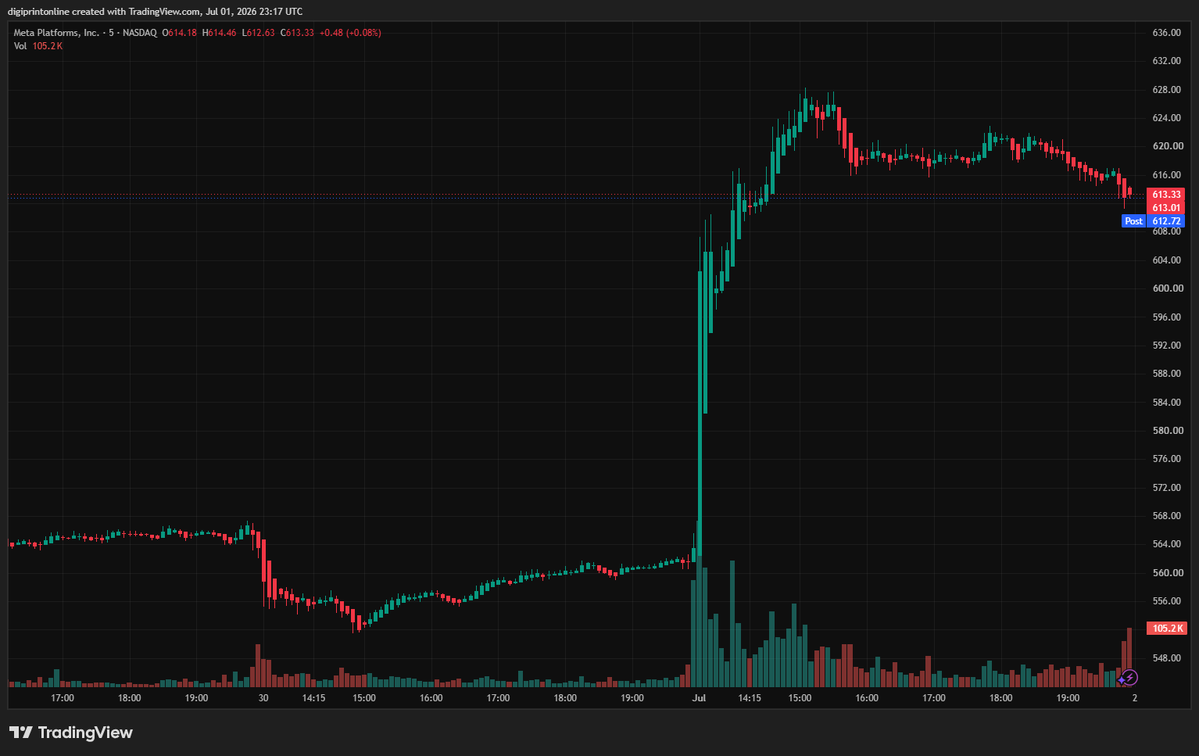Click the red 613.01 price label on the axis
This screenshot has height=756, width=1199.
pyautogui.click(x=1166, y=208)
